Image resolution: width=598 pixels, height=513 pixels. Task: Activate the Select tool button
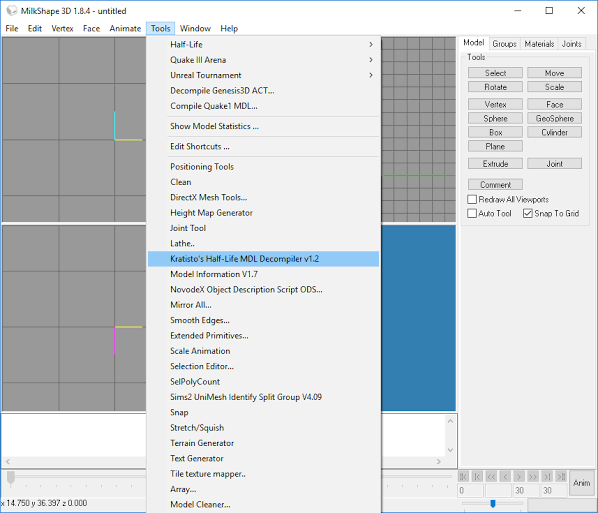pyautogui.click(x=495, y=73)
